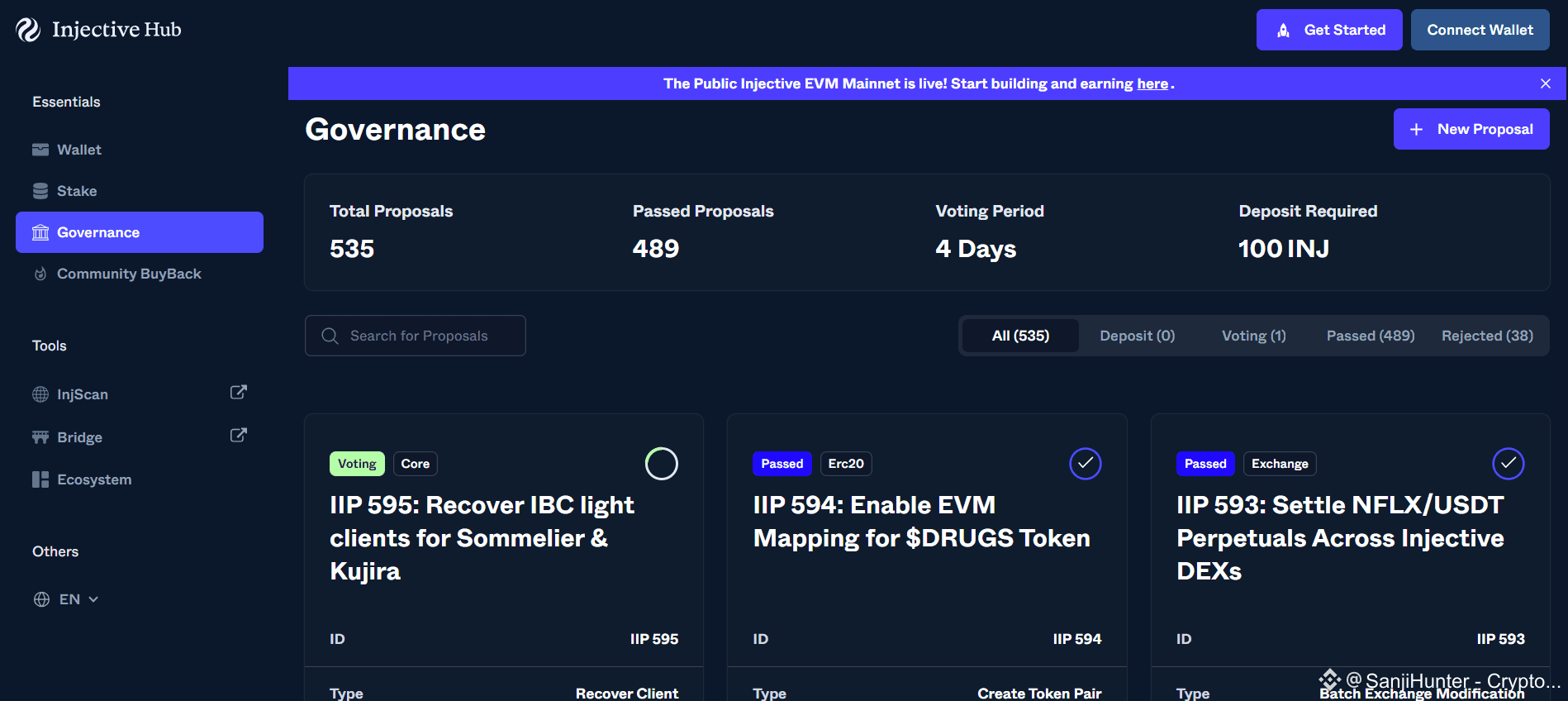The width and height of the screenshot is (1568, 701).
Task: Click the status circle on IIP 595
Action: 661,464
